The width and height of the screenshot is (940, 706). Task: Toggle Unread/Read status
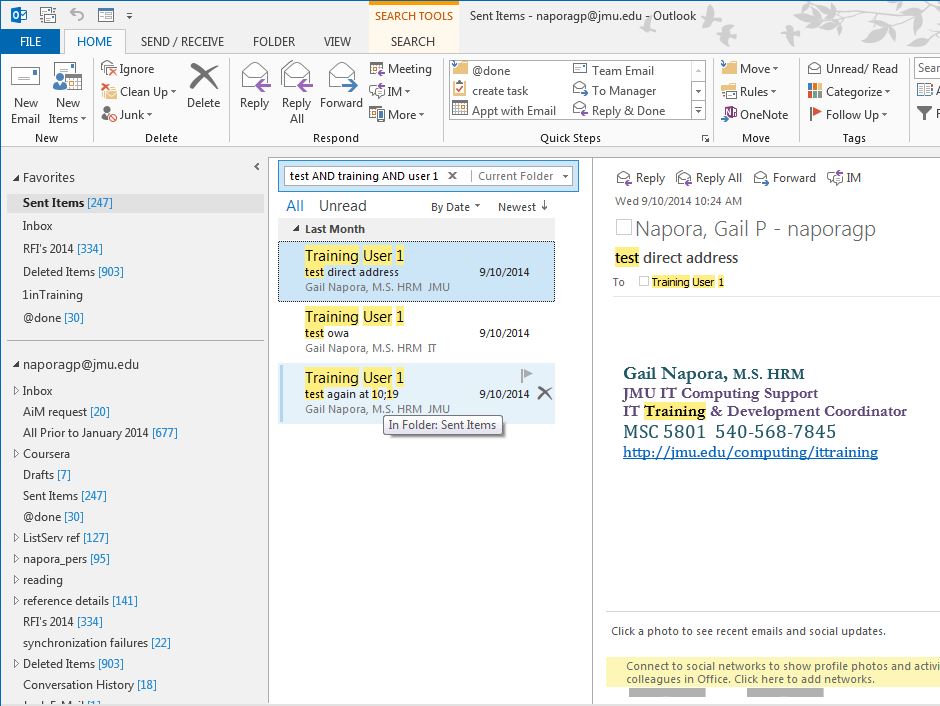click(x=852, y=68)
